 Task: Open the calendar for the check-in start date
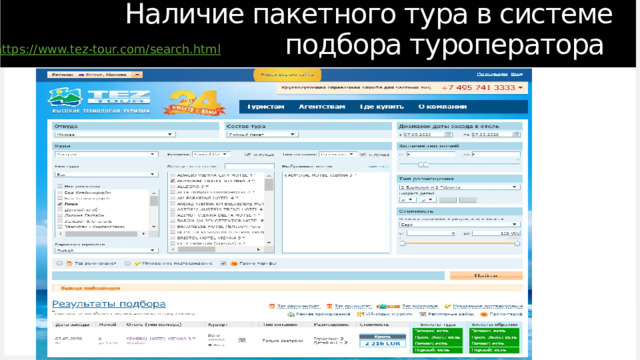(448, 134)
